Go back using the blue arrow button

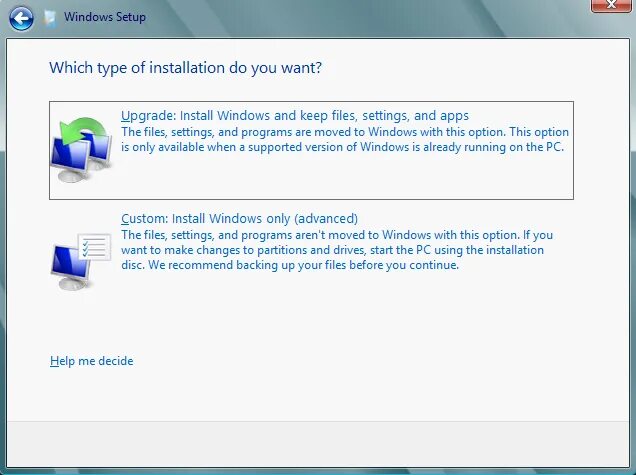(x=21, y=19)
